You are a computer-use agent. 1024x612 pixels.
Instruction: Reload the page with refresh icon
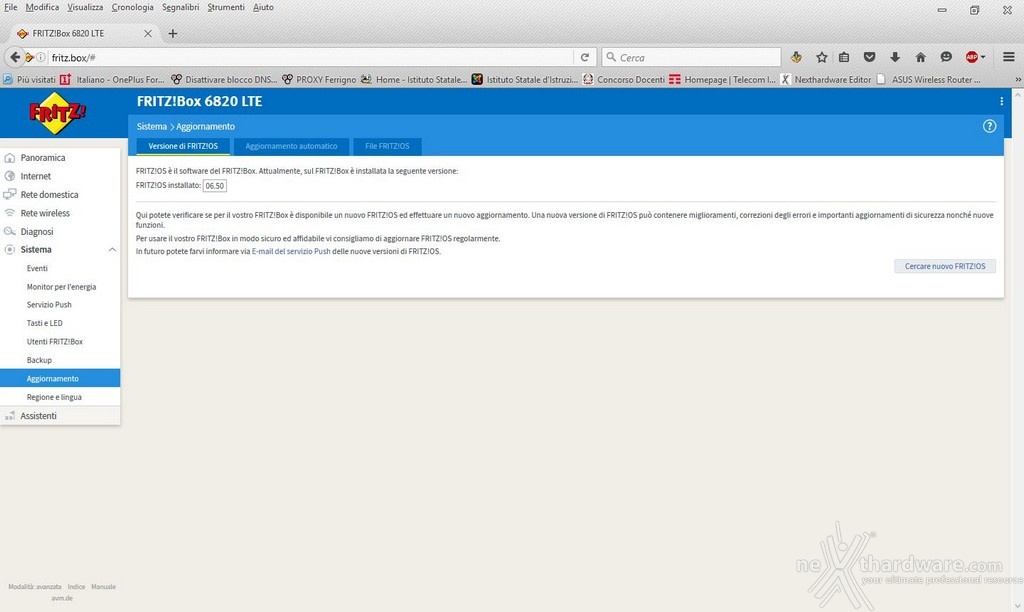point(584,57)
